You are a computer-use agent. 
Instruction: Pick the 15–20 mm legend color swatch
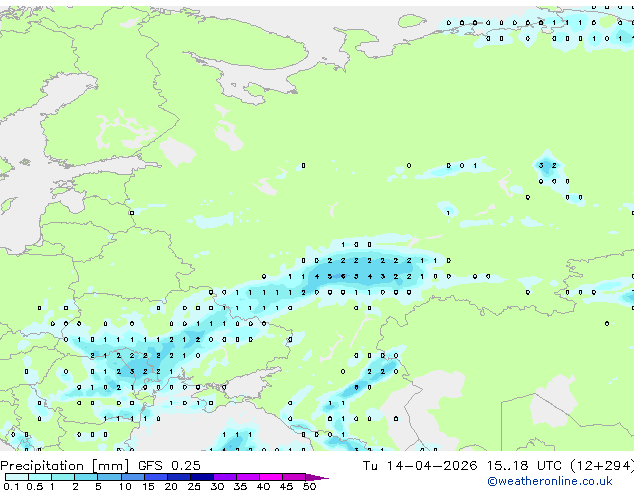pyautogui.click(x=156, y=477)
